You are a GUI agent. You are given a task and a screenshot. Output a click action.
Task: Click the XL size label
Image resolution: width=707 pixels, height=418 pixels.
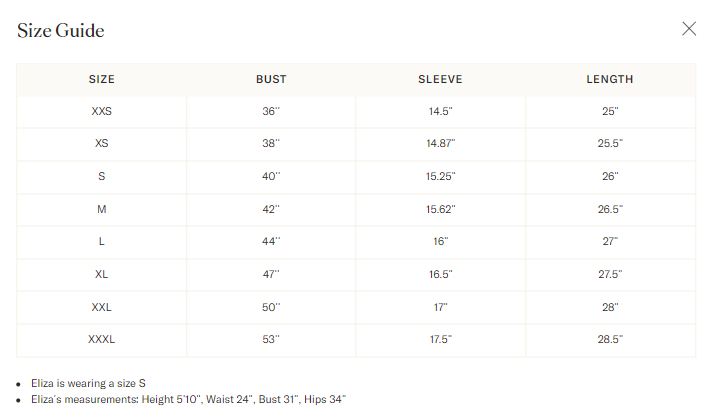(x=101, y=274)
